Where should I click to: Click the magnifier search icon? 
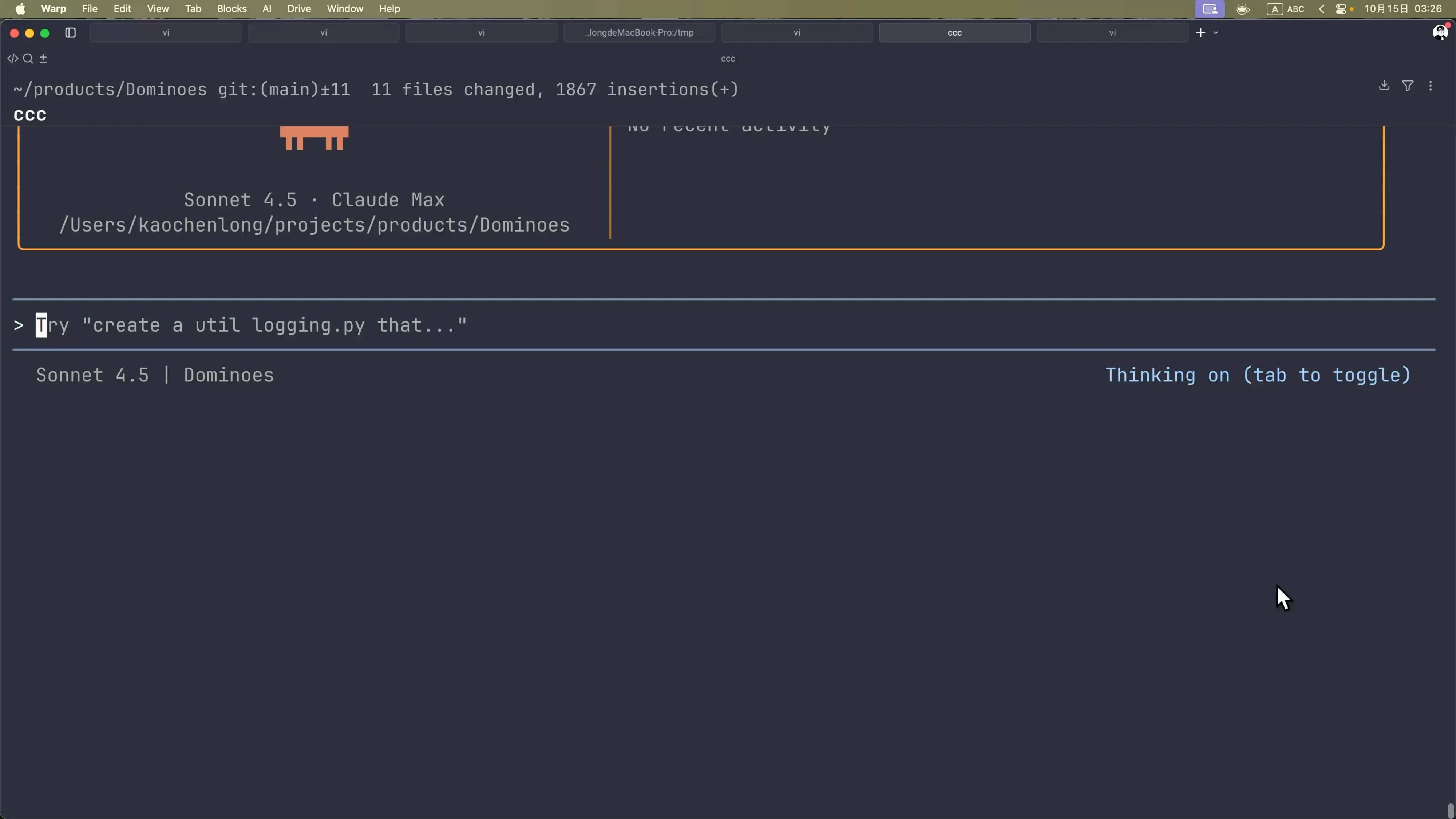tap(28, 58)
